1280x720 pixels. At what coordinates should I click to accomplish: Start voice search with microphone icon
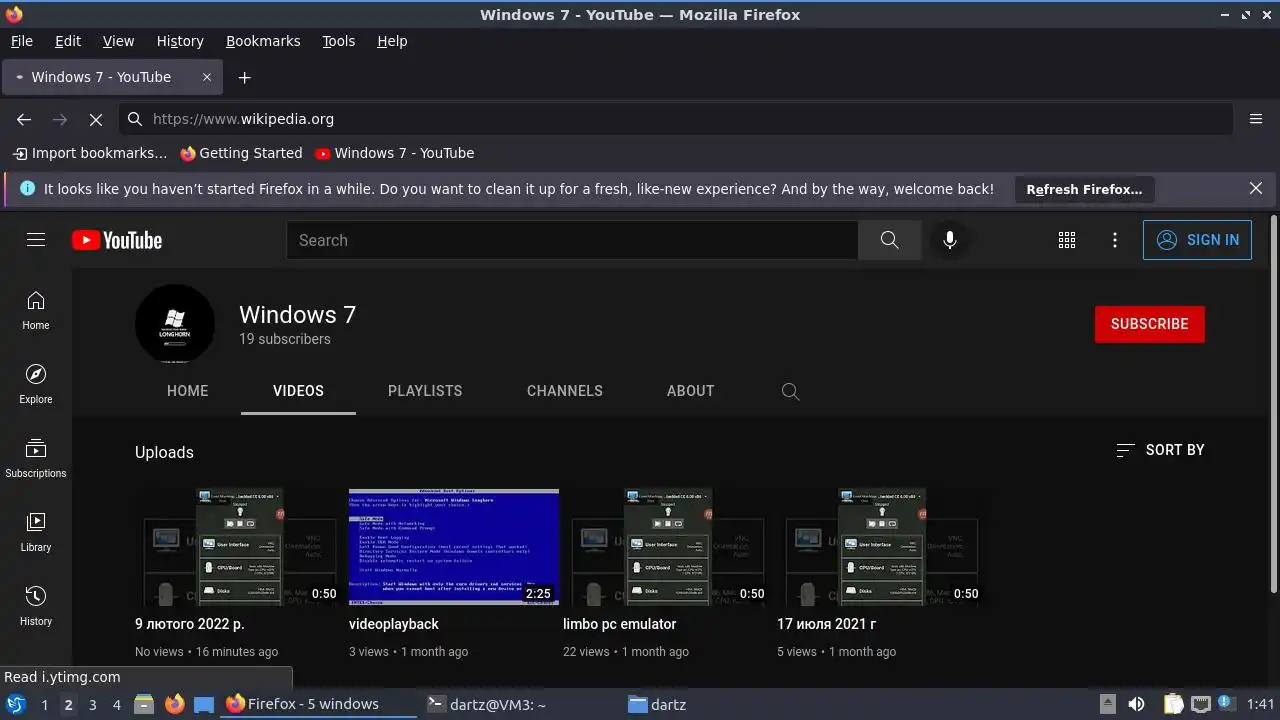(949, 240)
